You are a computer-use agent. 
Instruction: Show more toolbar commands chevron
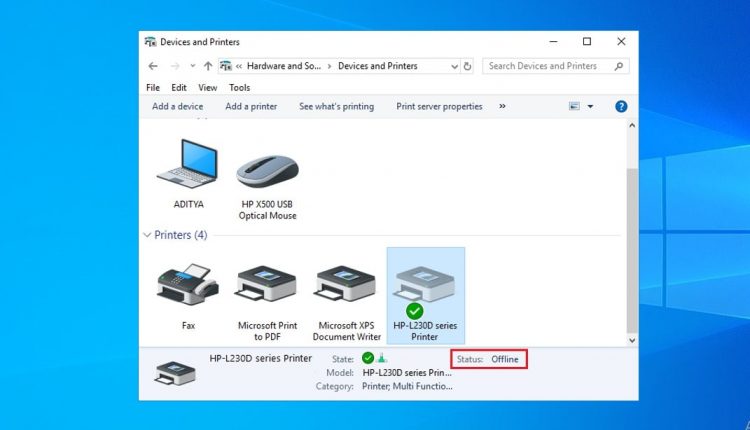pos(502,106)
